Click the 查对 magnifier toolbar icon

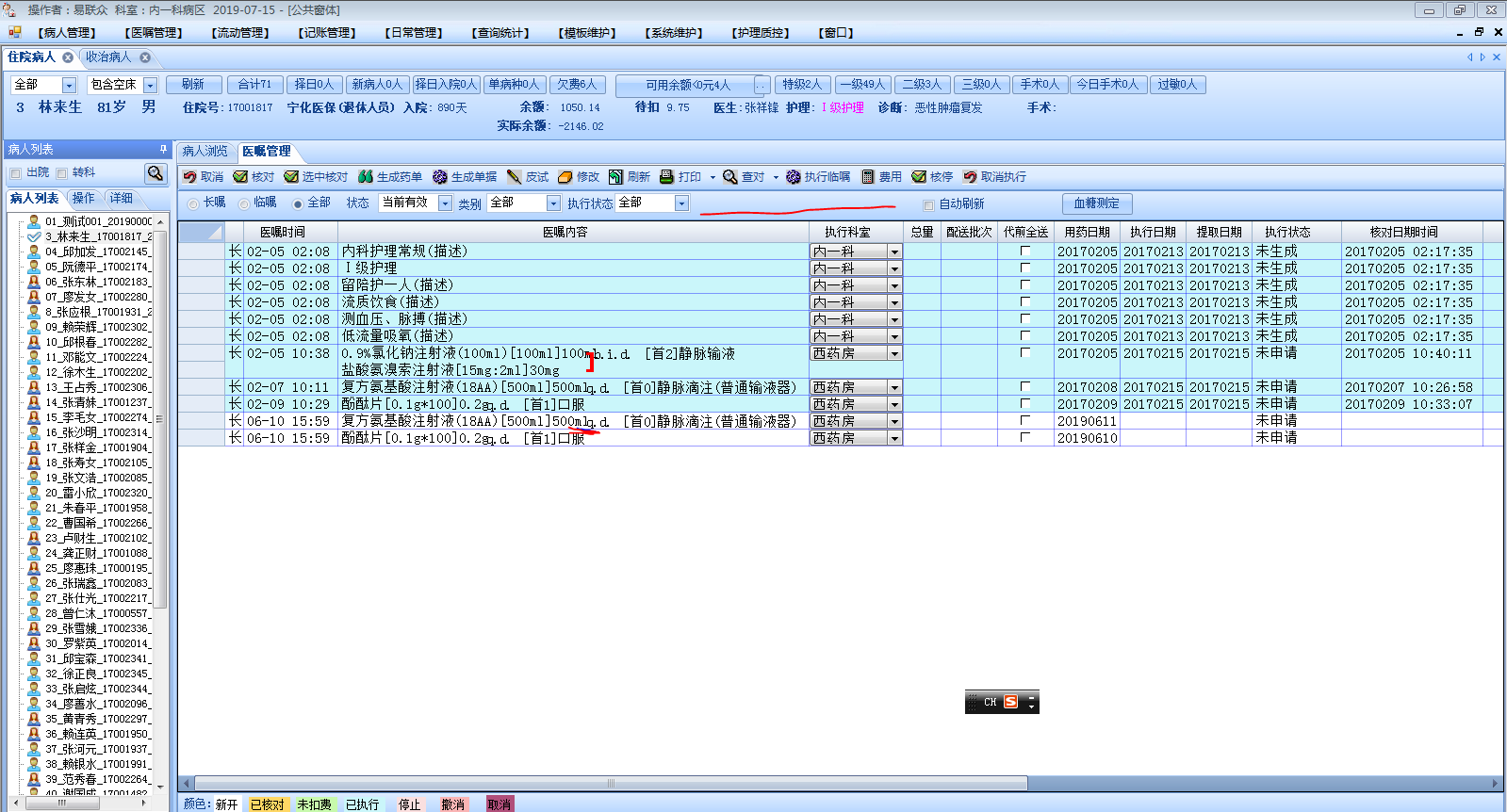730,177
